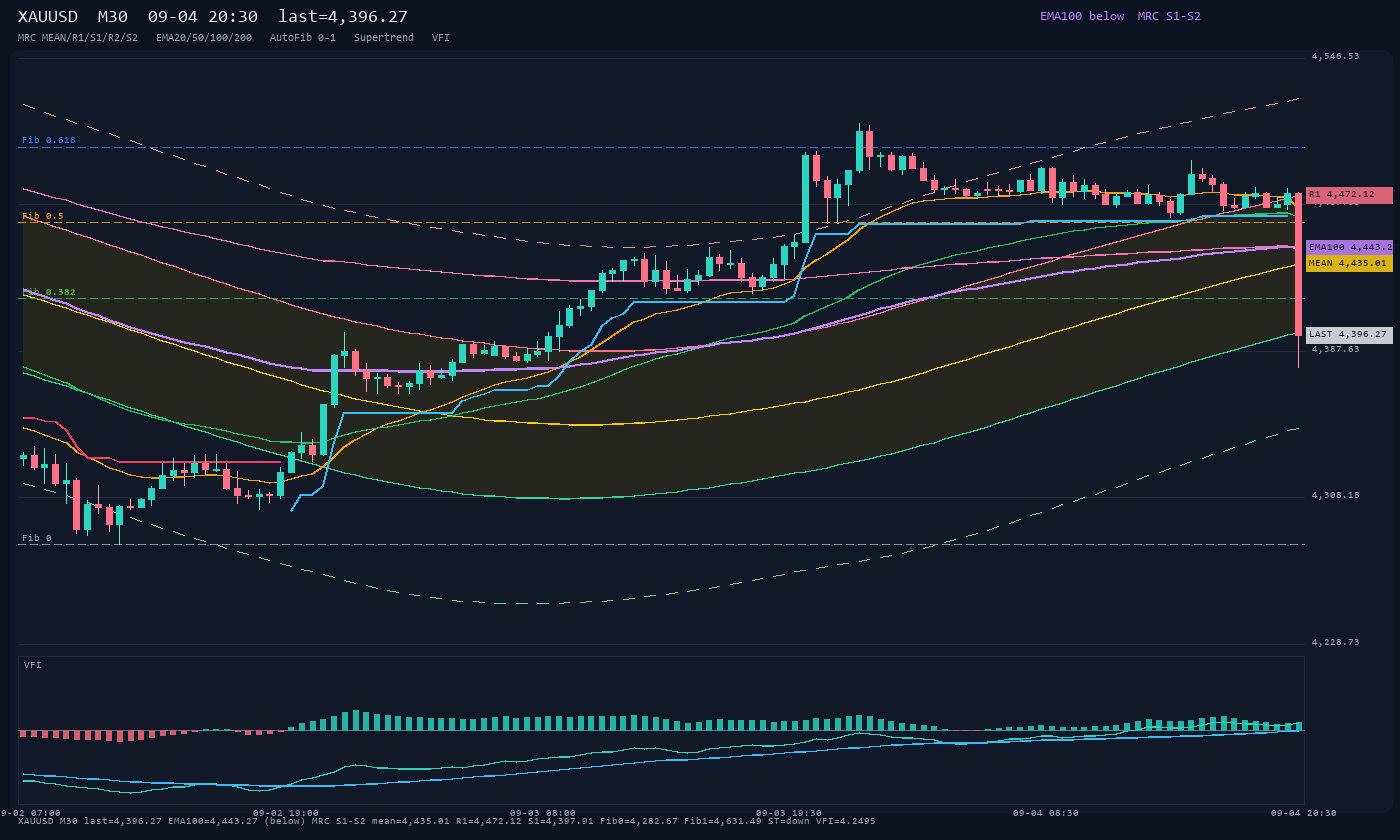Click 'mean=4,435.01' in the bottom status line
1400x840 pixels.
pos(411,821)
